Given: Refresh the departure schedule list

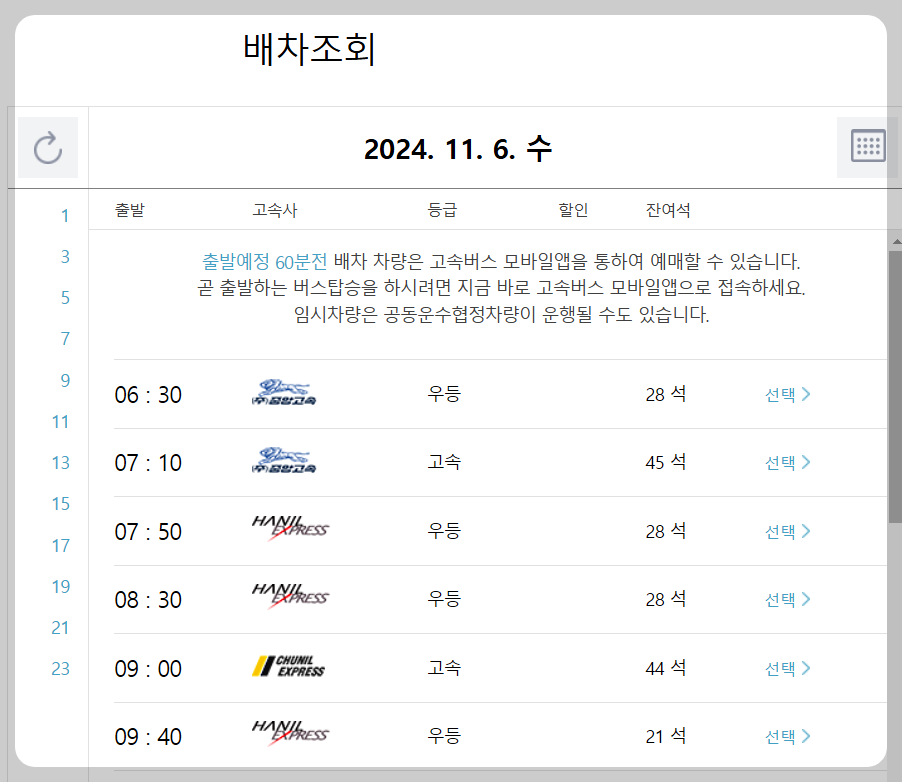Looking at the screenshot, I should click(x=48, y=147).
